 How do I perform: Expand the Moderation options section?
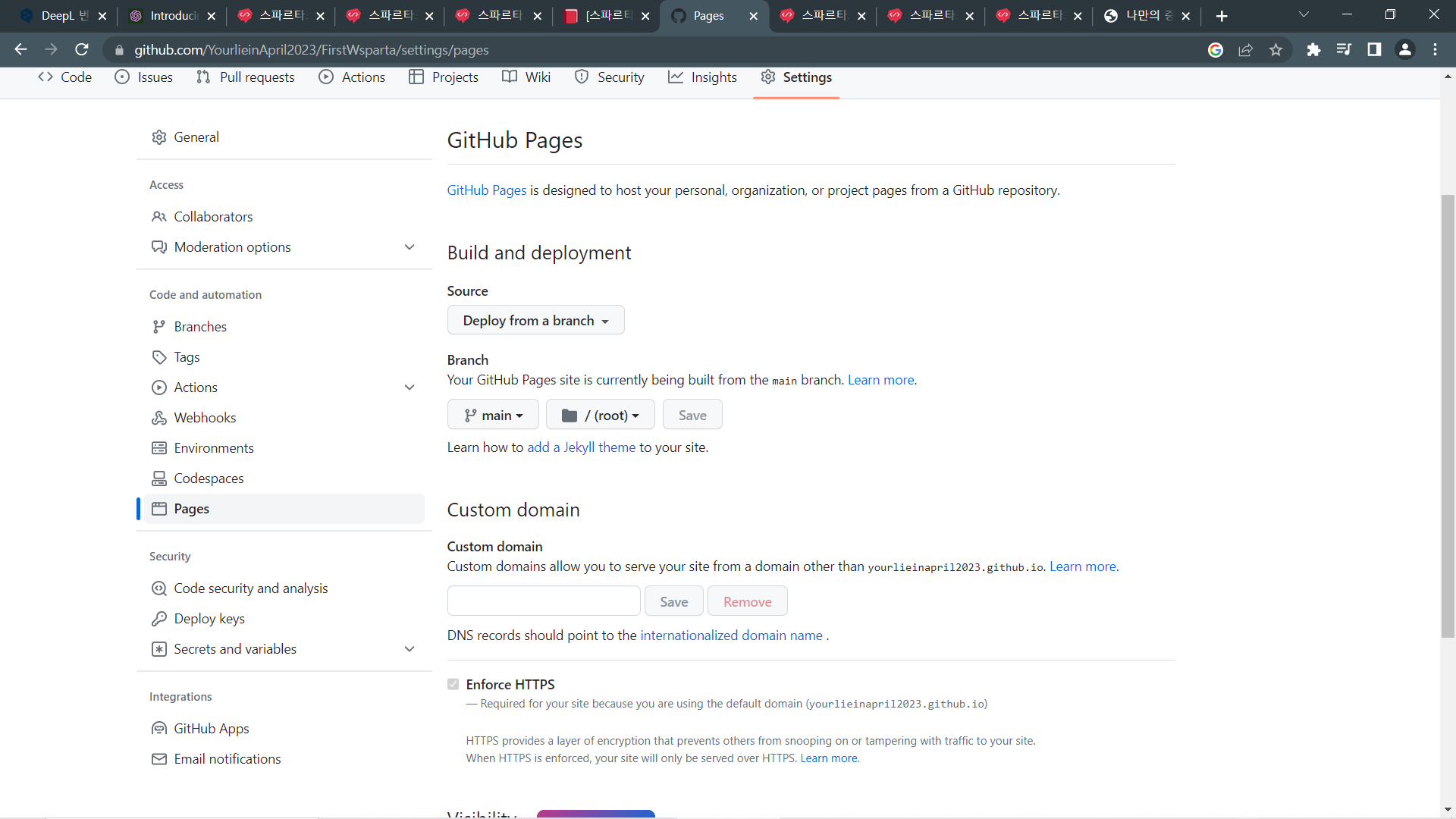tap(409, 247)
